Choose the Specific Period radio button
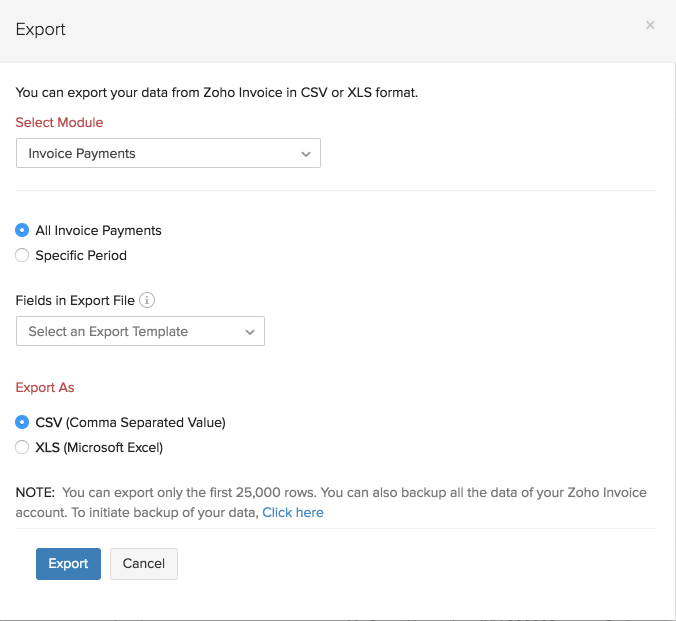676x621 pixels. tap(22, 255)
